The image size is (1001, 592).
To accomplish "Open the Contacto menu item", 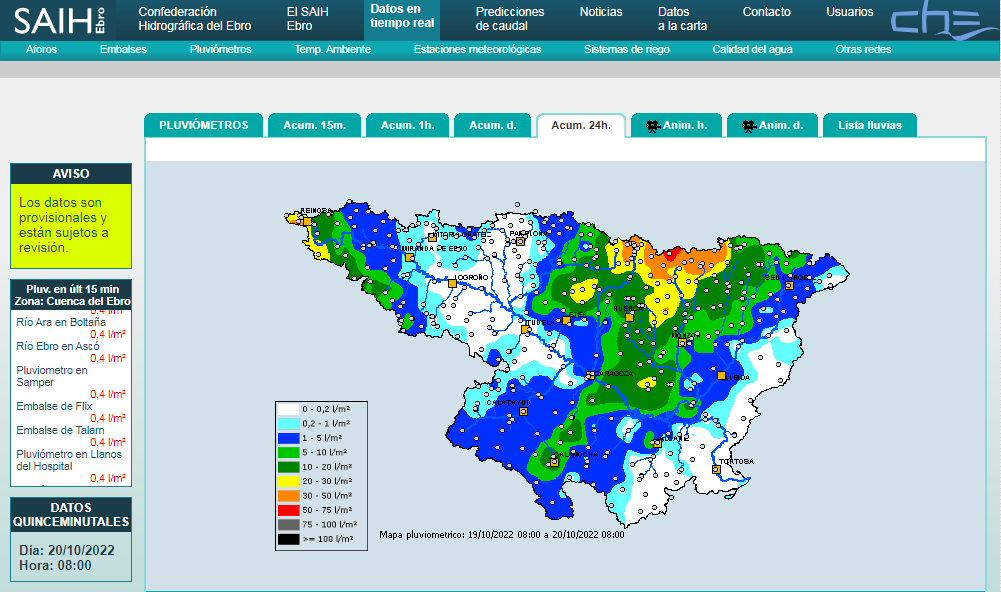I will (767, 12).
